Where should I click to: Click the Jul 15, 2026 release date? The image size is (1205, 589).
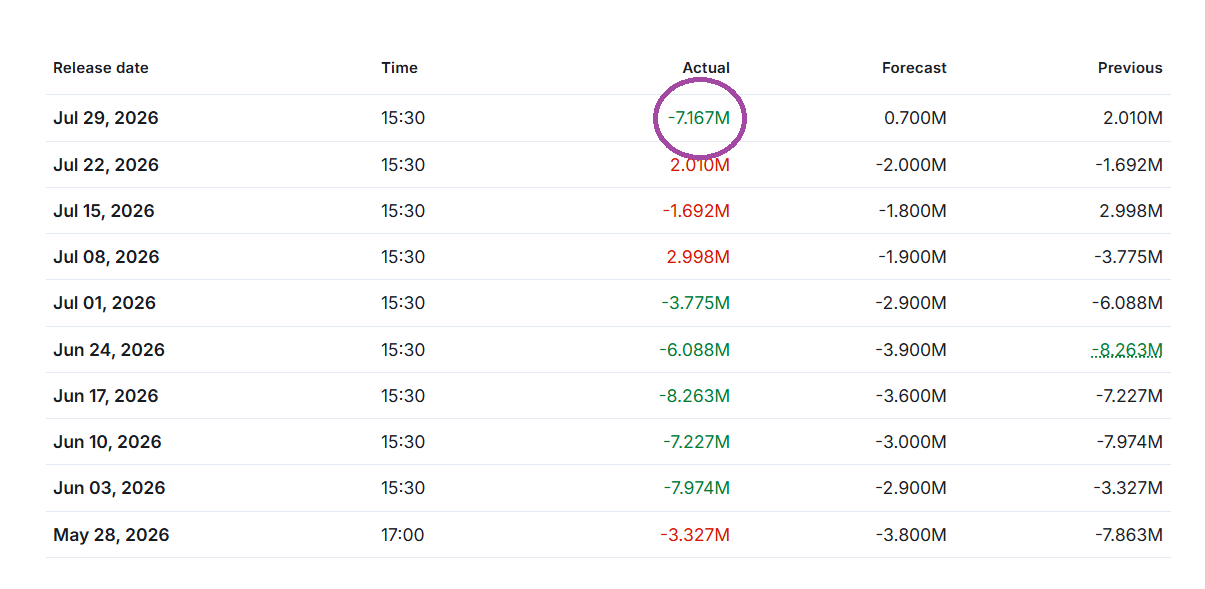click(104, 211)
